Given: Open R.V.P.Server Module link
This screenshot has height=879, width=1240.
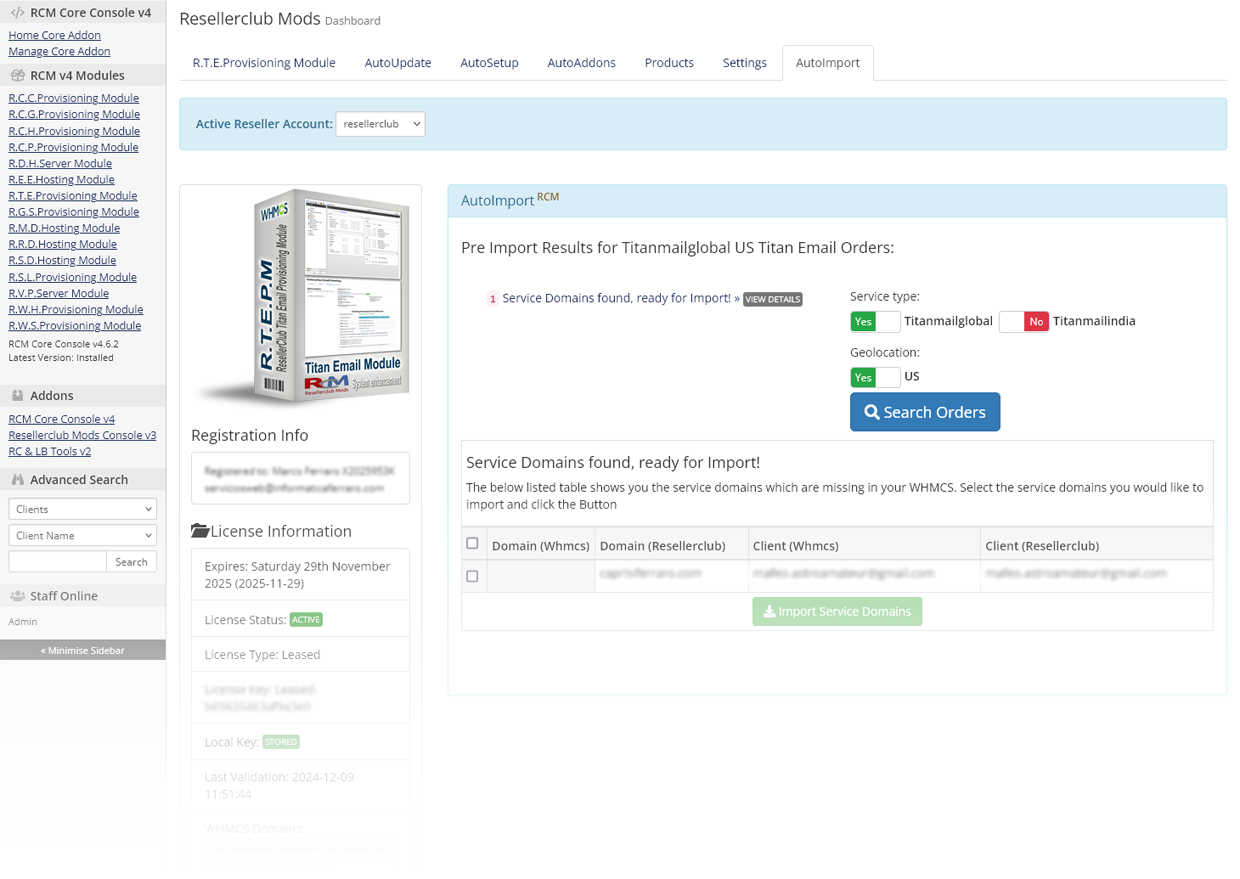Looking at the screenshot, I should coord(59,293).
